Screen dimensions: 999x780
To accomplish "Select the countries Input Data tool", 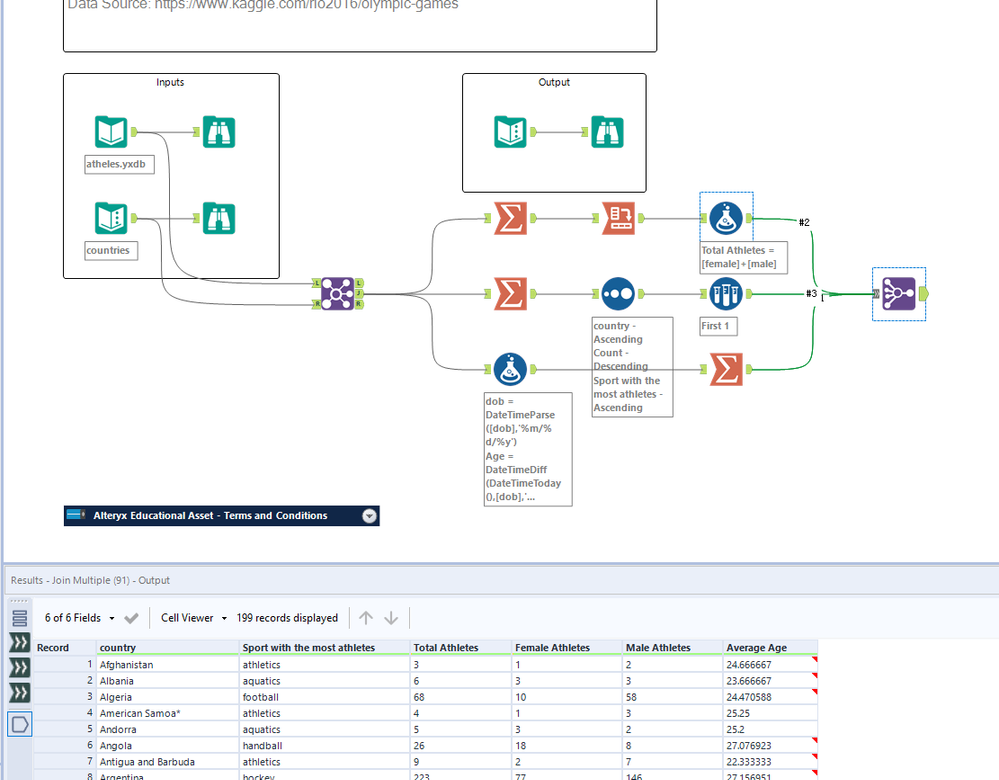I will pyautogui.click(x=111, y=218).
